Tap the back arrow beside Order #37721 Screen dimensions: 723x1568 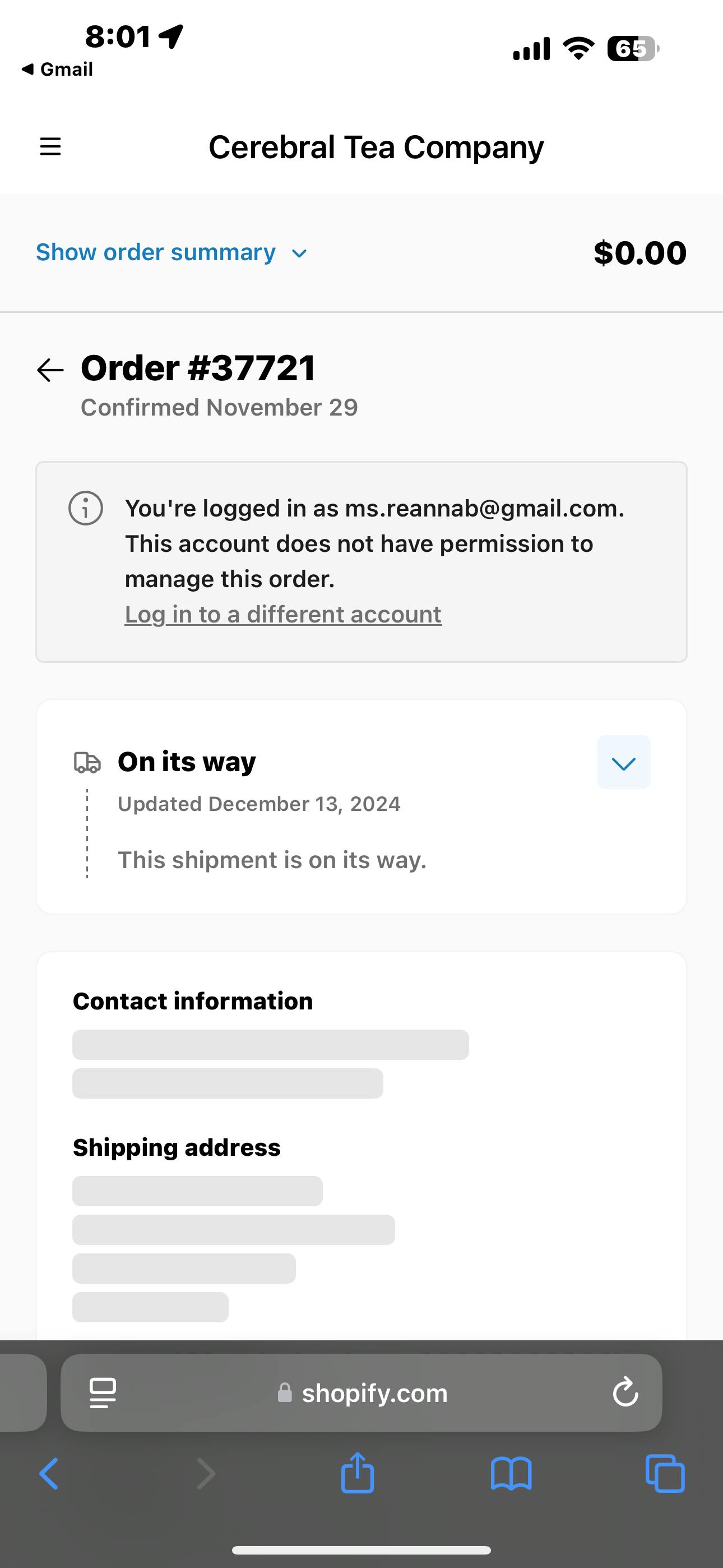coord(50,370)
